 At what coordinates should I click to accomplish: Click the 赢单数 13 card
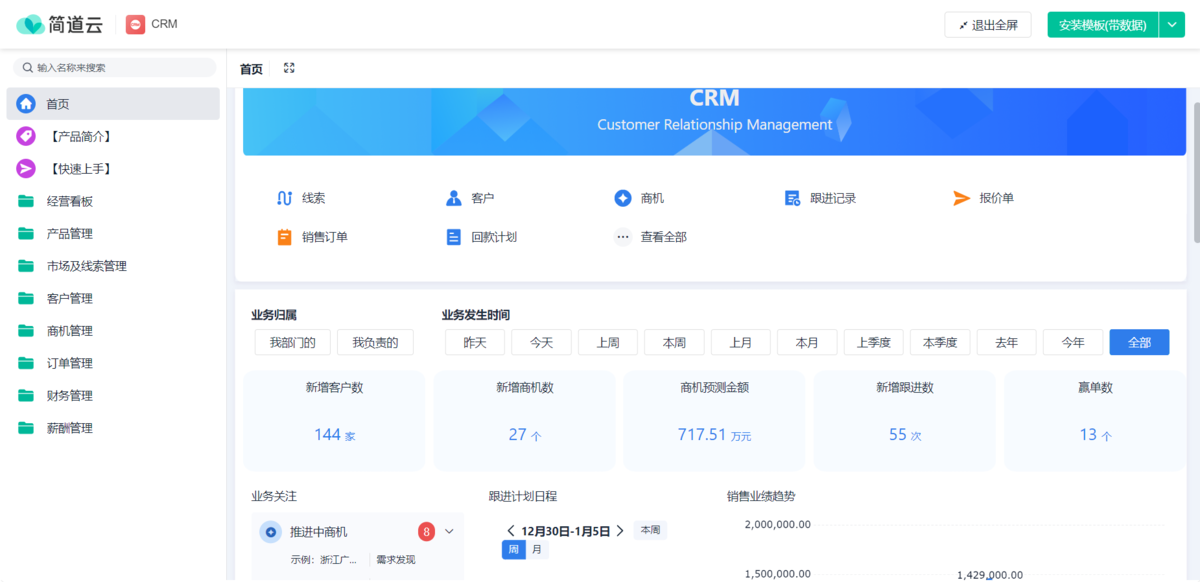pos(1095,421)
